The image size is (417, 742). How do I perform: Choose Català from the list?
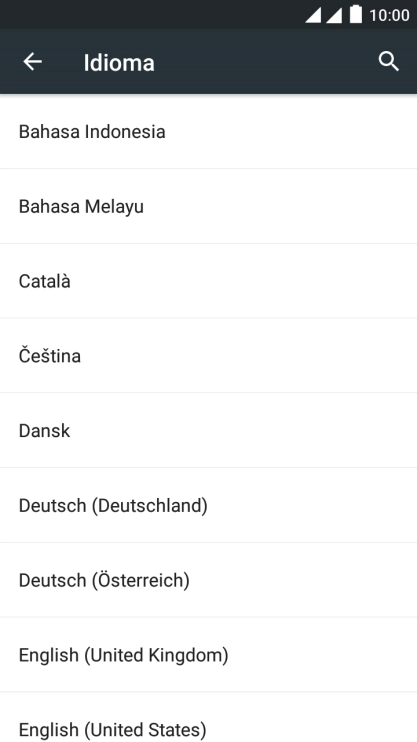pos(208,281)
